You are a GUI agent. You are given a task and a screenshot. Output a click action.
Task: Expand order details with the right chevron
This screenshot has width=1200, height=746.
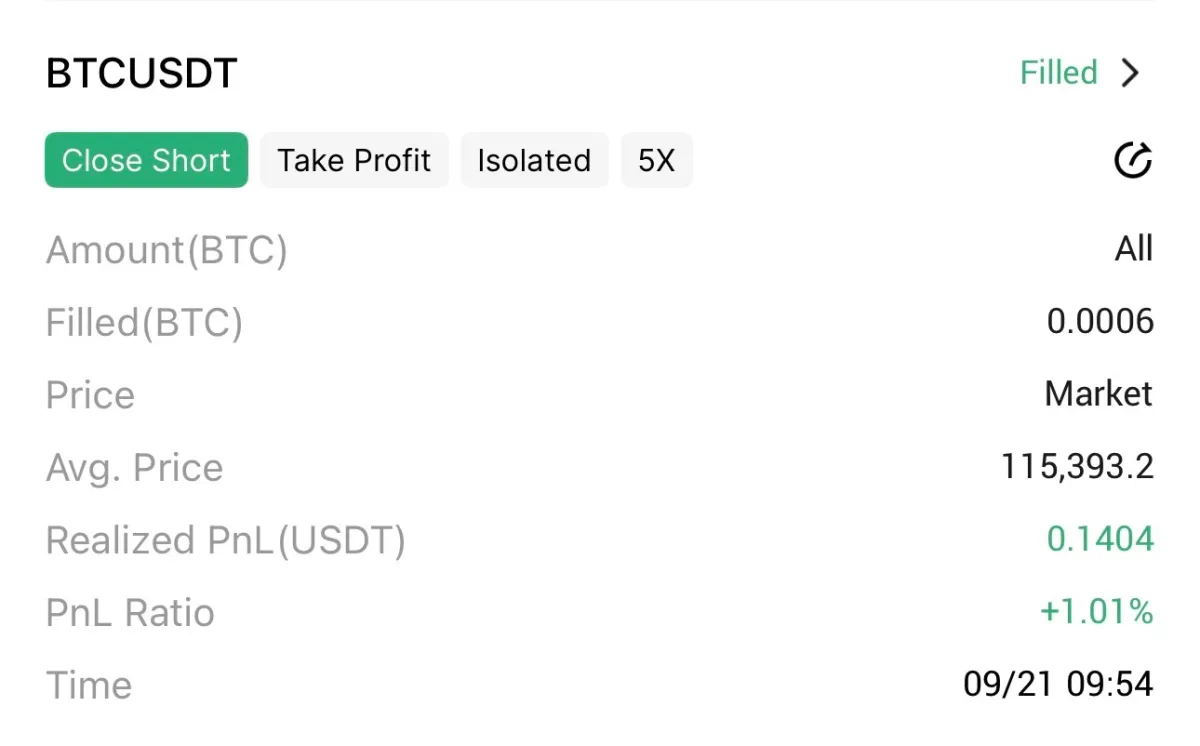point(1131,73)
